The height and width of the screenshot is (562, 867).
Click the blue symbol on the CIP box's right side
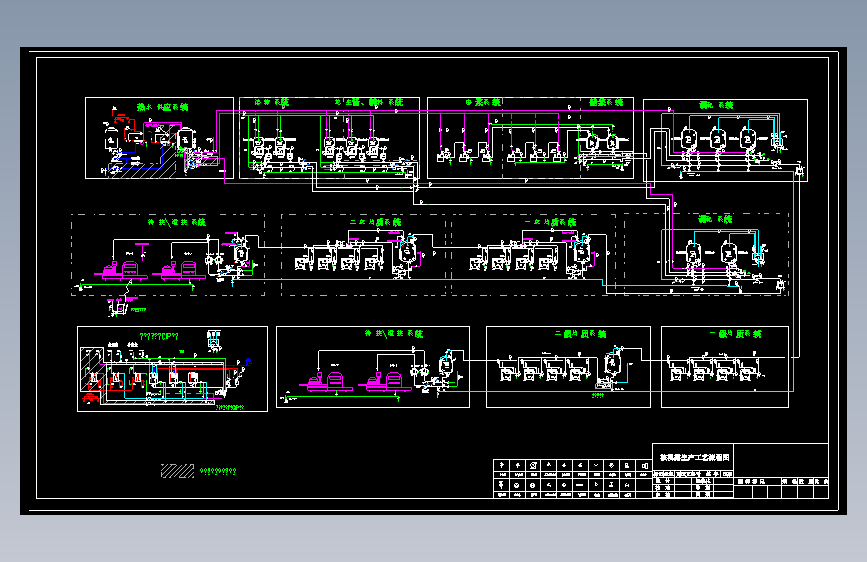(248, 362)
